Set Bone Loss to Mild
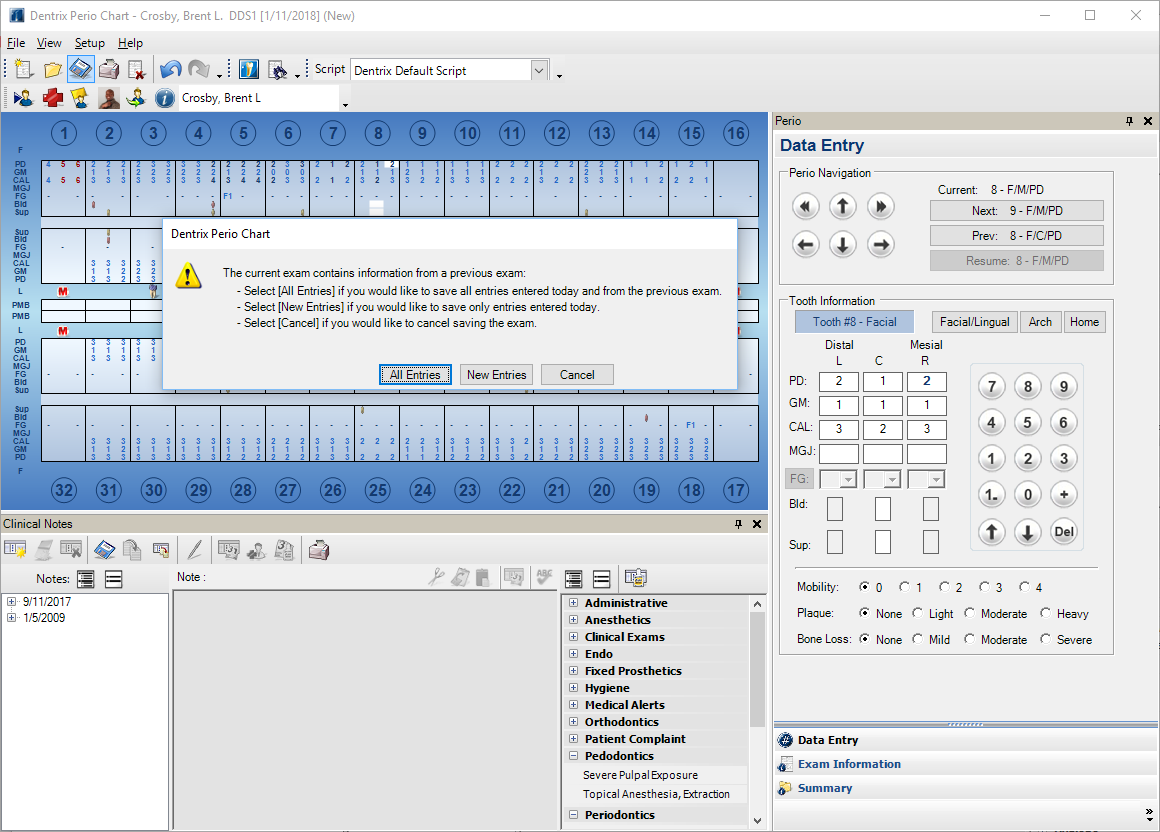 pyautogui.click(x=918, y=639)
